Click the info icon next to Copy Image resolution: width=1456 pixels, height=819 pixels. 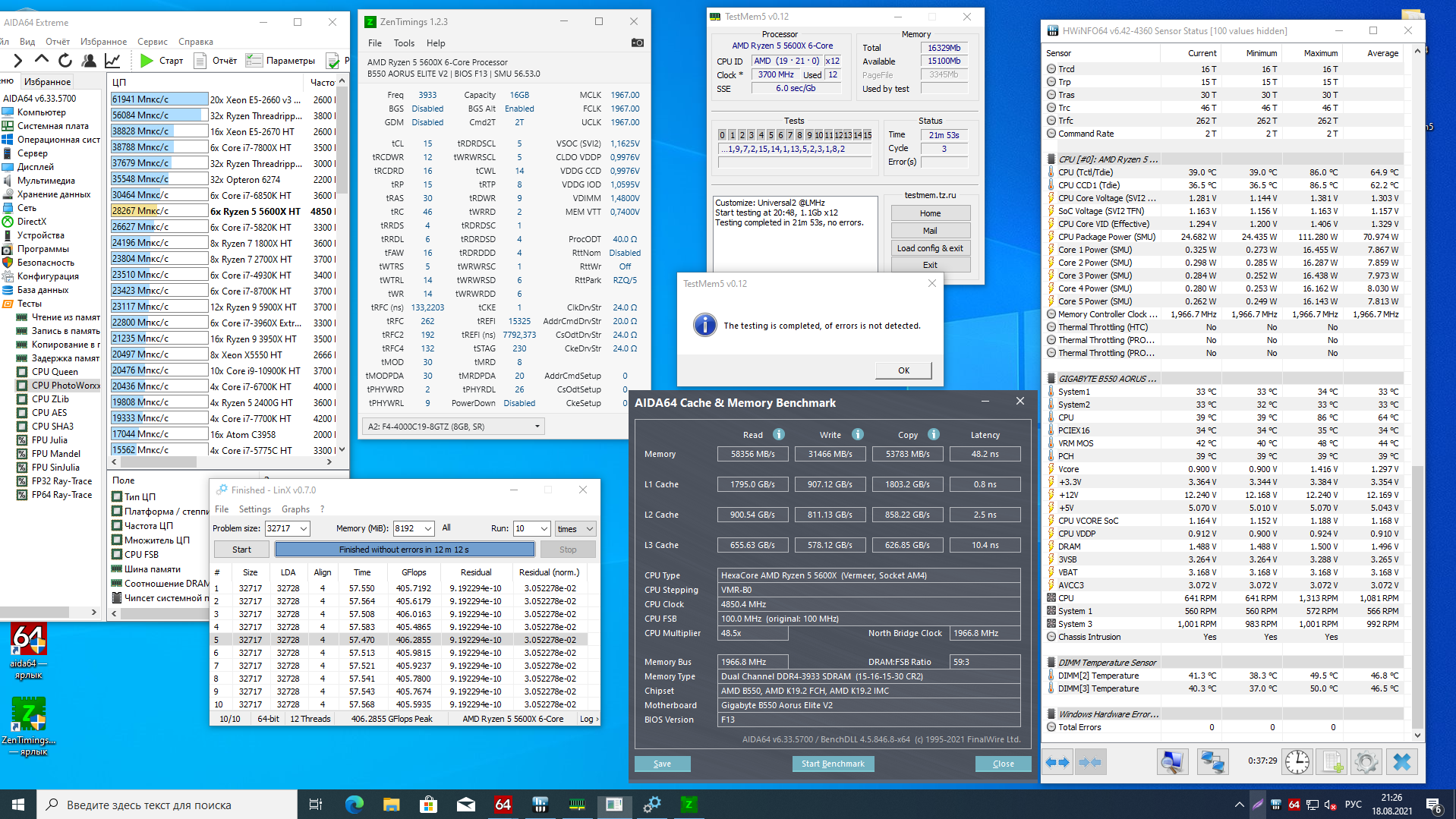pyautogui.click(x=934, y=434)
